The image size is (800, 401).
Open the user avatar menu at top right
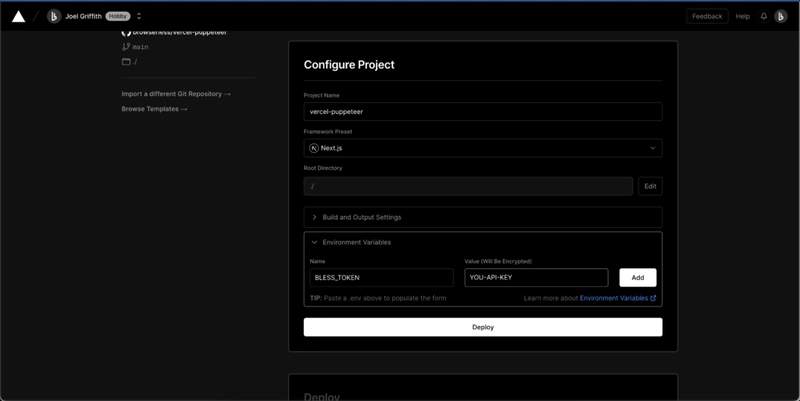[x=782, y=16]
